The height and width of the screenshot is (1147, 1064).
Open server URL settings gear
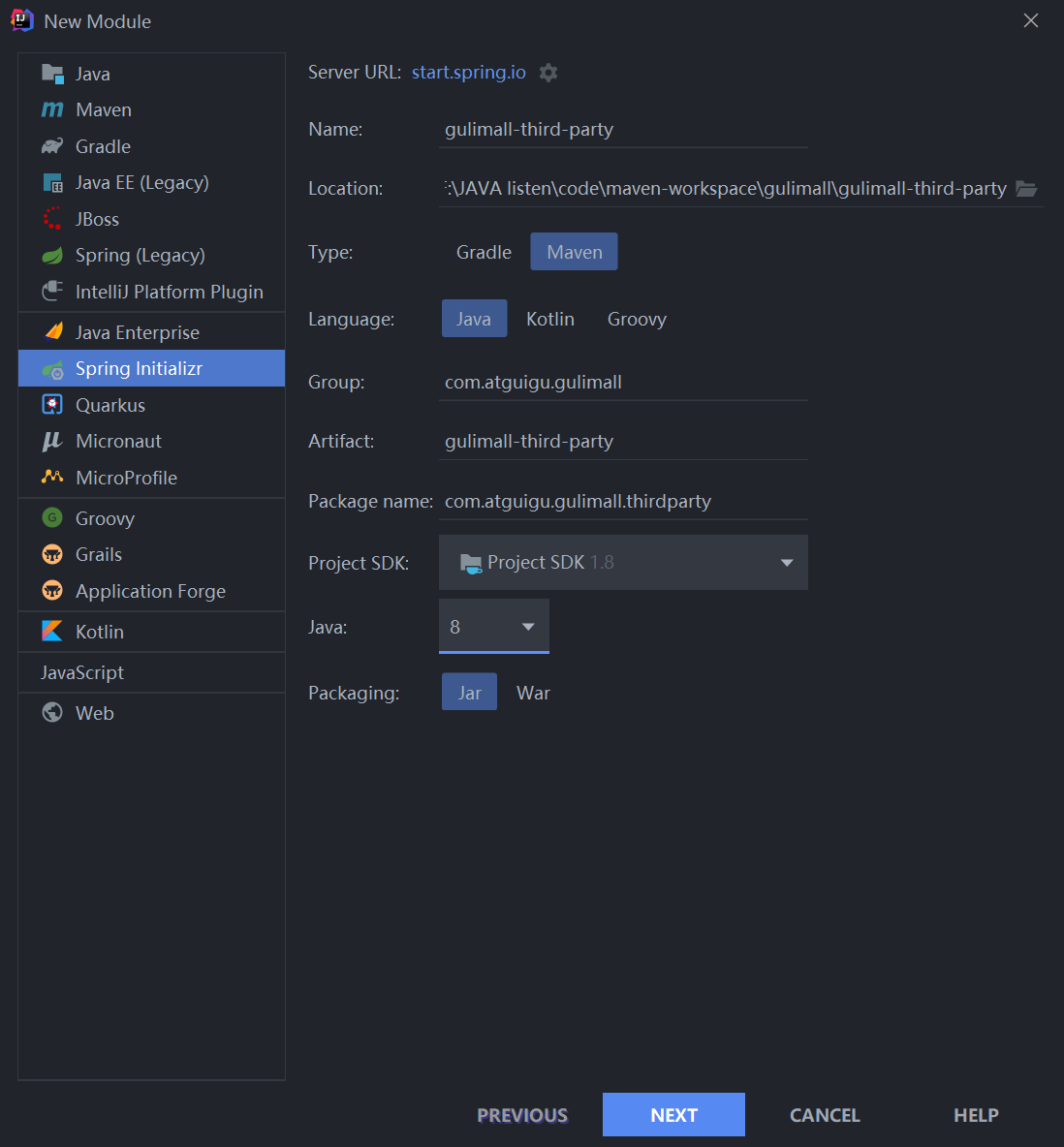pos(548,73)
